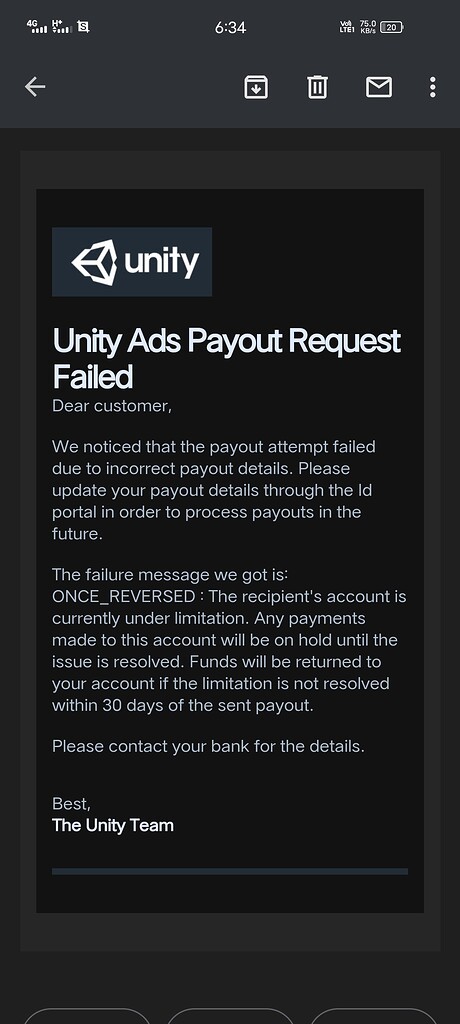
Task: Tap the leftmost rounded button at the bottom
Action: coord(88,1016)
